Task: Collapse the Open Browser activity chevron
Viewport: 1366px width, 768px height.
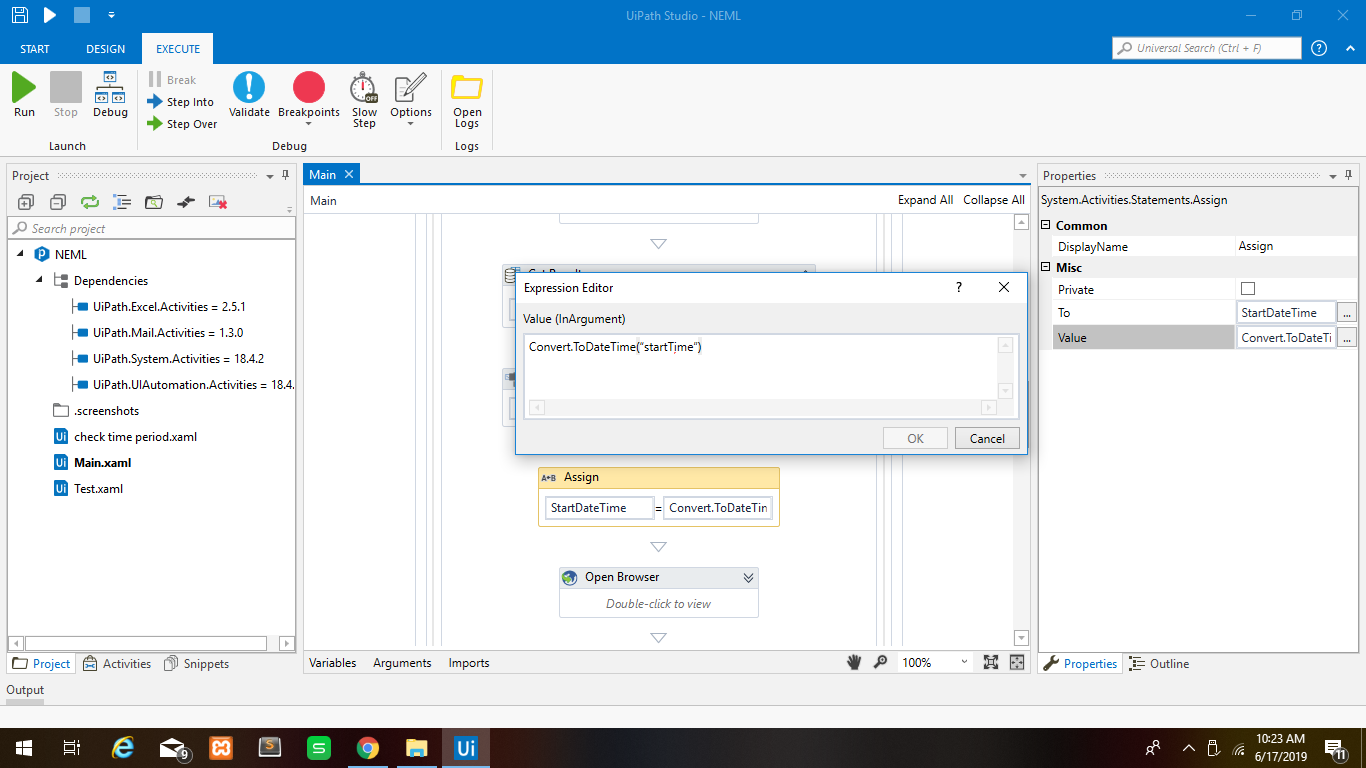Action: (x=748, y=577)
